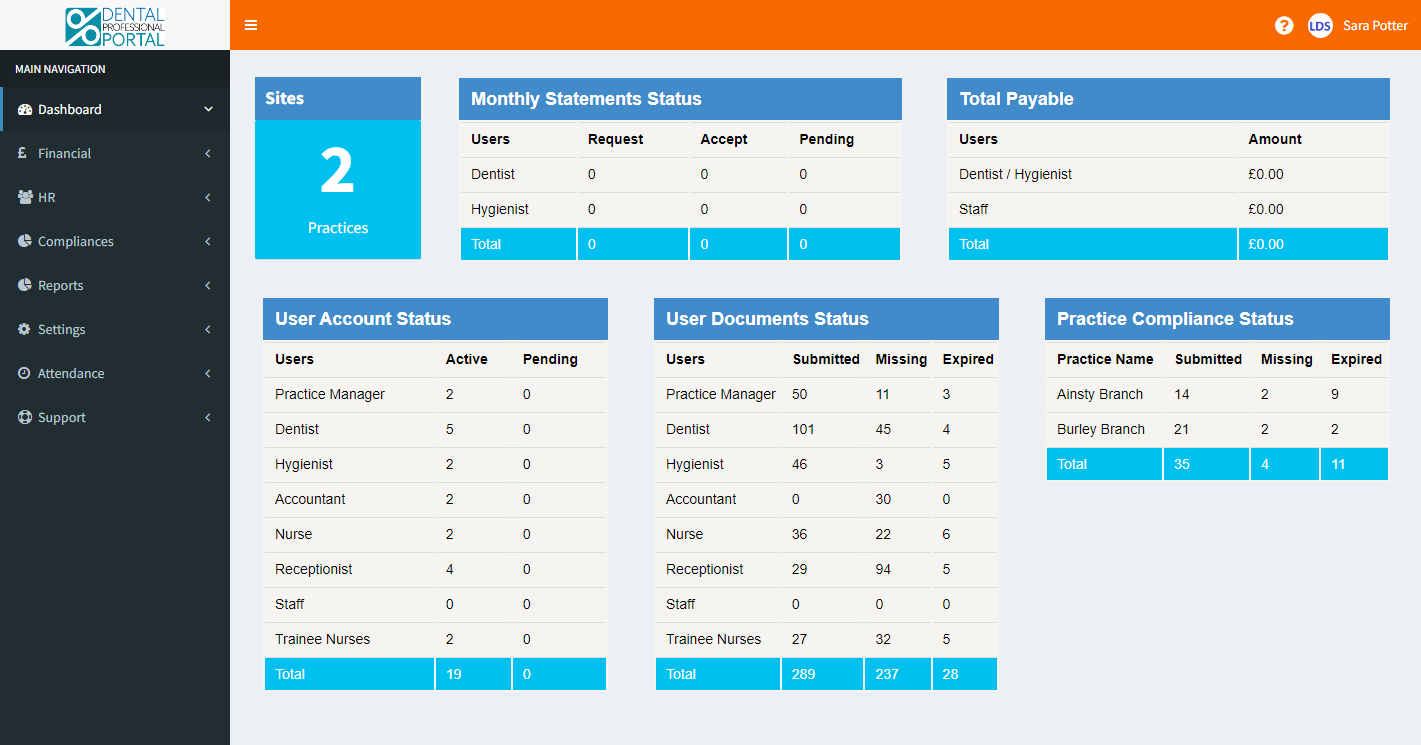The height and width of the screenshot is (745, 1421).
Task: Expand the Financial submenu chevron
Action: tap(207, 153)
